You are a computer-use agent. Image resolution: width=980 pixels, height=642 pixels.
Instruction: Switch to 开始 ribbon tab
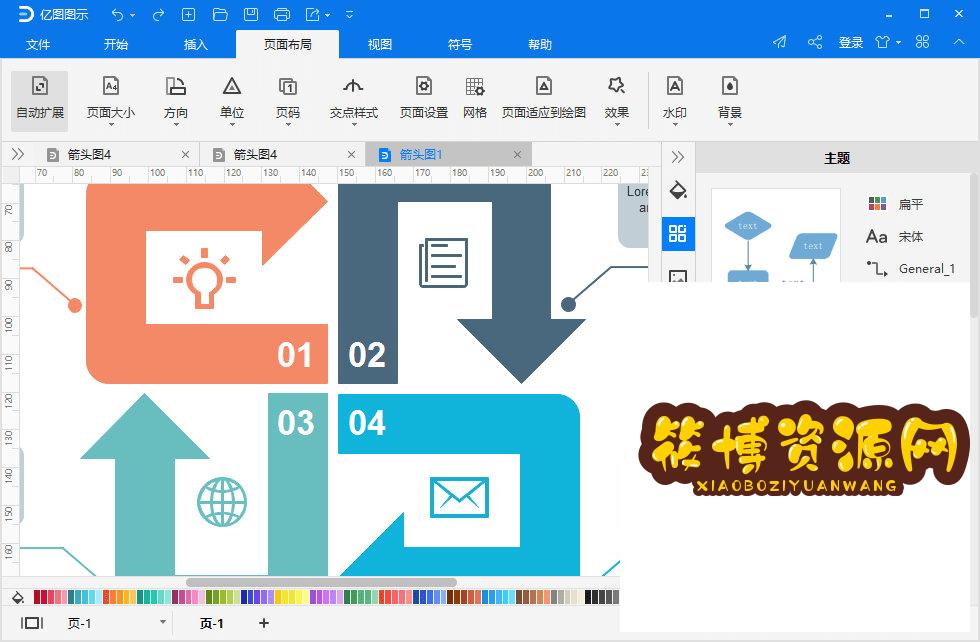116,44
